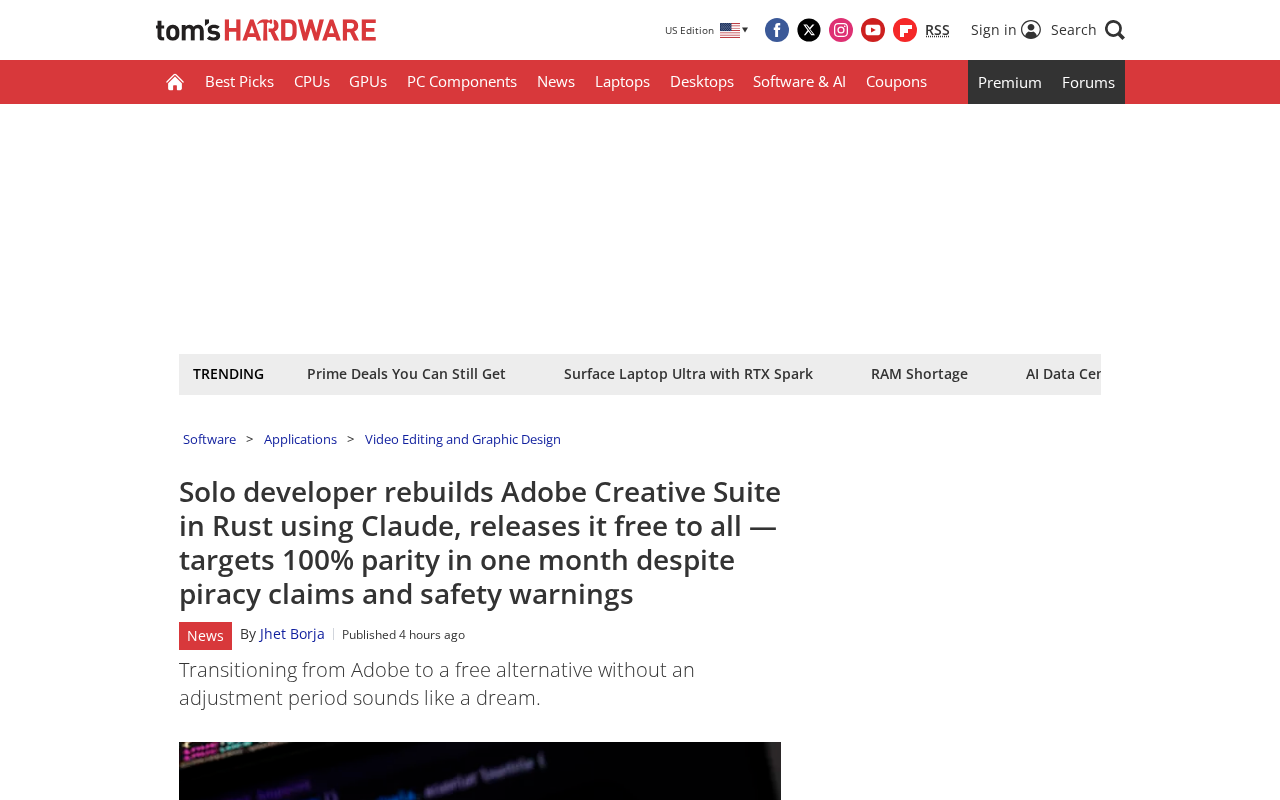1280x800 pixels.
Task: Click the Software breadcrumb link
Action: 209,439
